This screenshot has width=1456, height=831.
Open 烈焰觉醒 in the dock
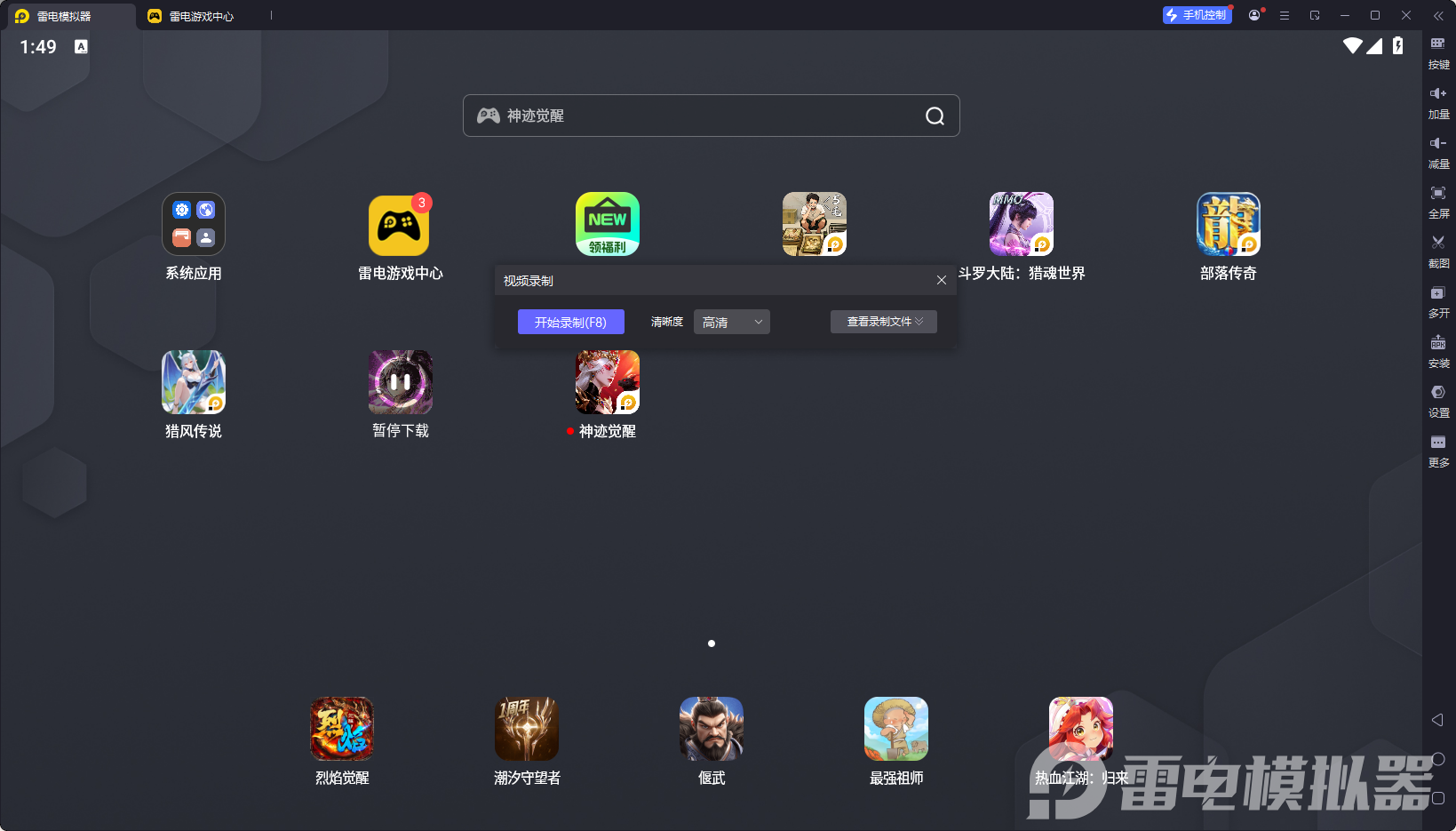click(342, 729)
